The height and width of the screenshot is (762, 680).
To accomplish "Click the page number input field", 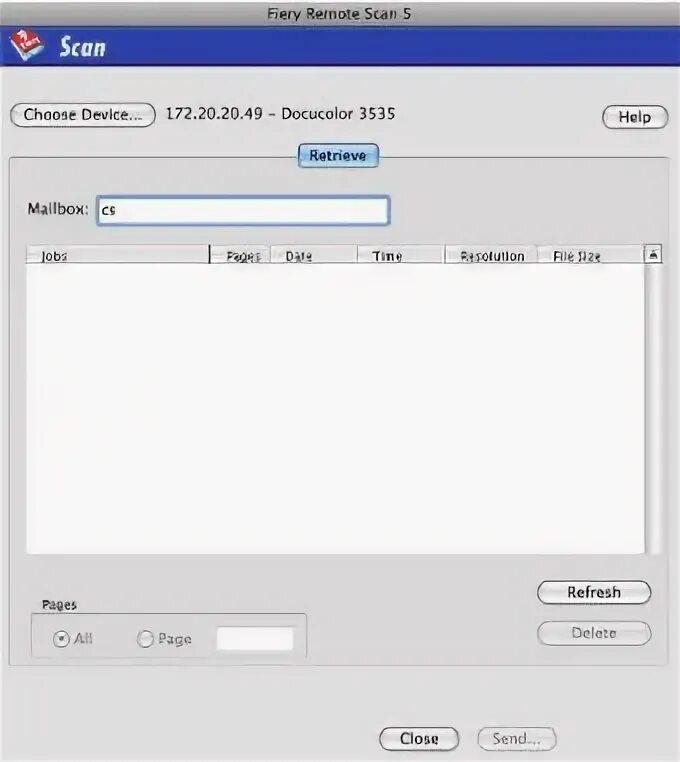I will 255,639.
